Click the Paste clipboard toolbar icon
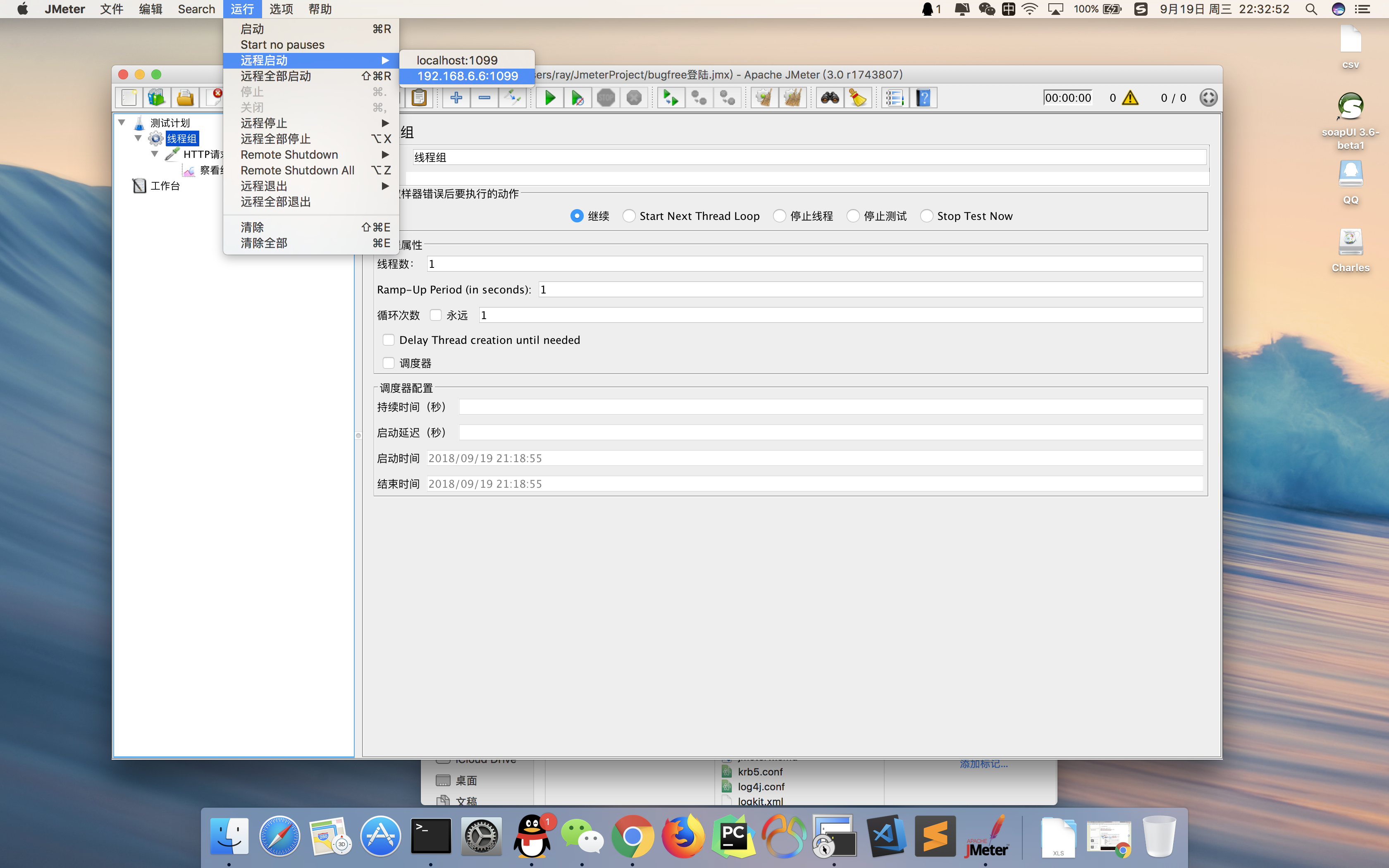Viewport: 1389px width, 868px height. coord(420,98)
